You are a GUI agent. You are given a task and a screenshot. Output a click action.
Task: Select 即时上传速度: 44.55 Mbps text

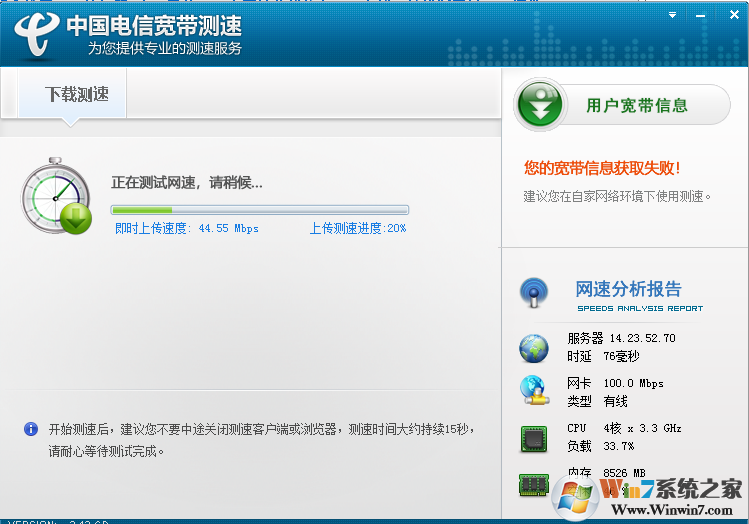point(187,228)
